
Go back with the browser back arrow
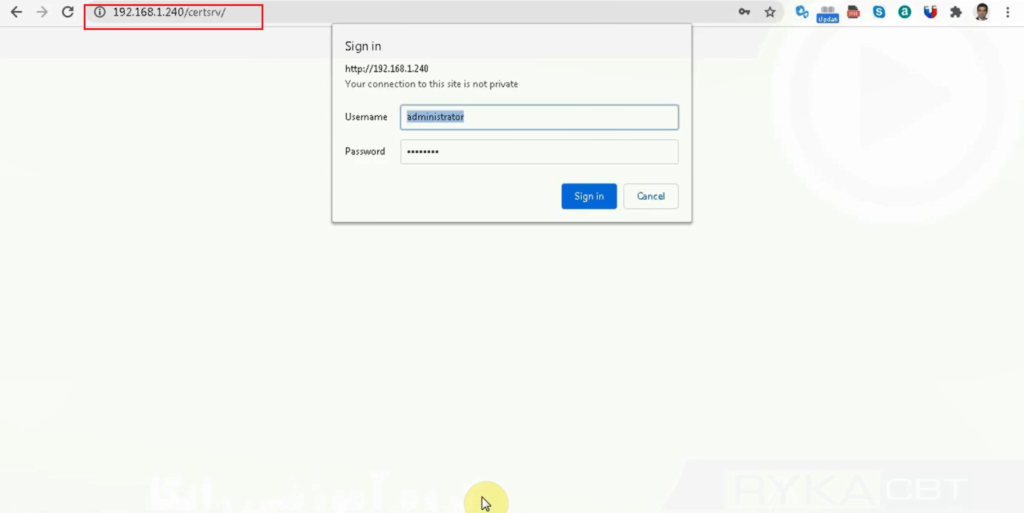pos(16,12)
